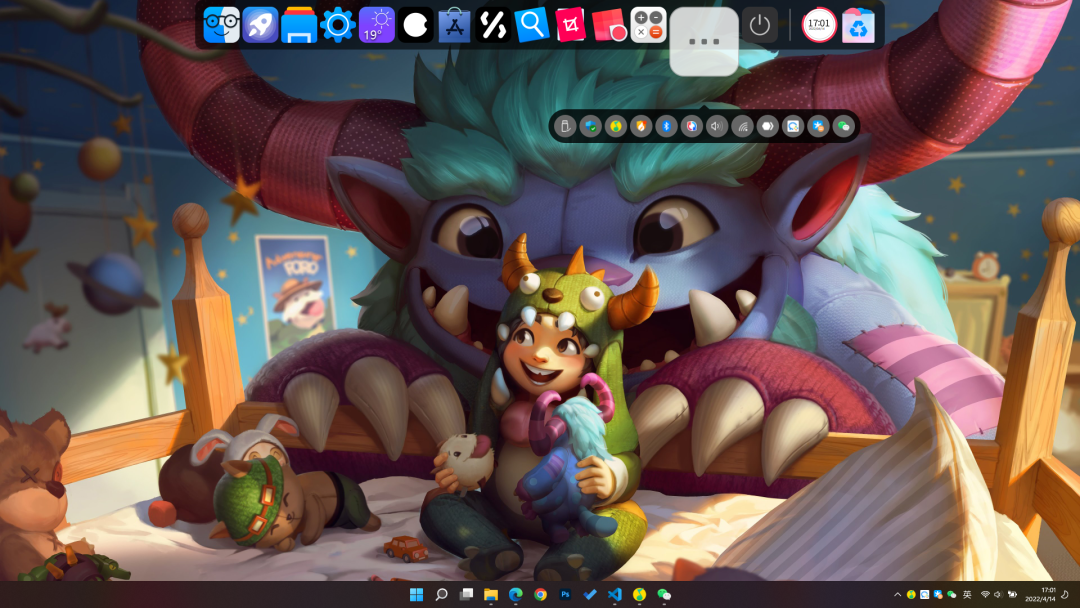Open Visual Studio Code from the taskbar
The height and width of the screenshot is (608, 1080).
click(x=615, y=594)
